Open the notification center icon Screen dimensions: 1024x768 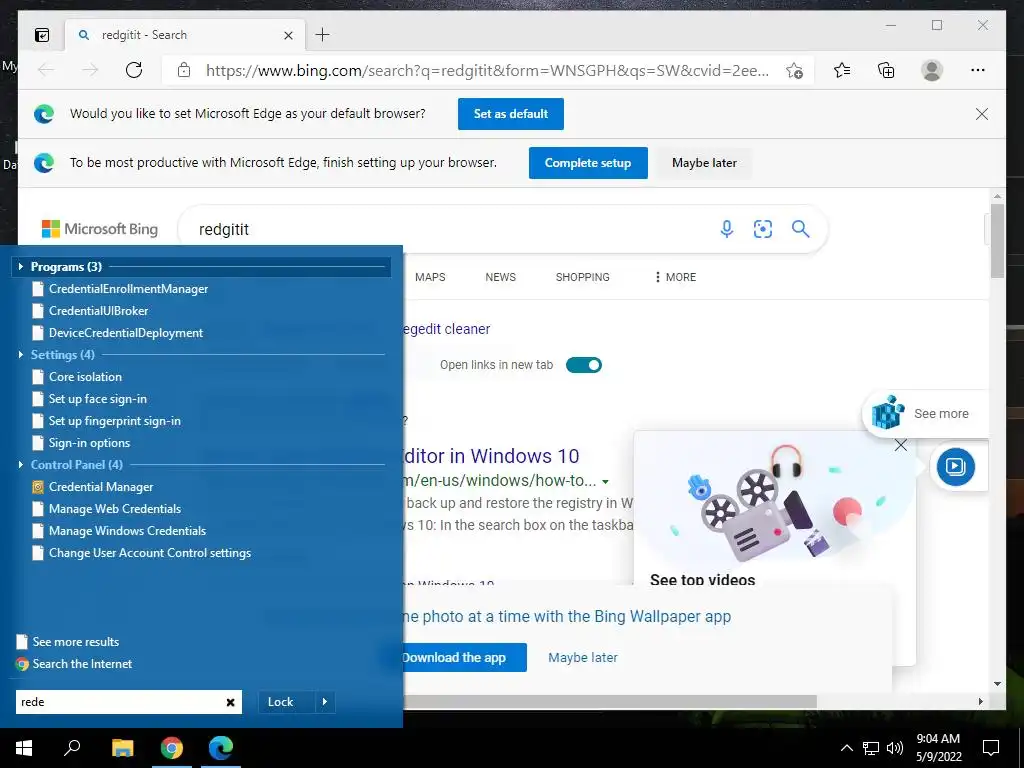[991, 748]
